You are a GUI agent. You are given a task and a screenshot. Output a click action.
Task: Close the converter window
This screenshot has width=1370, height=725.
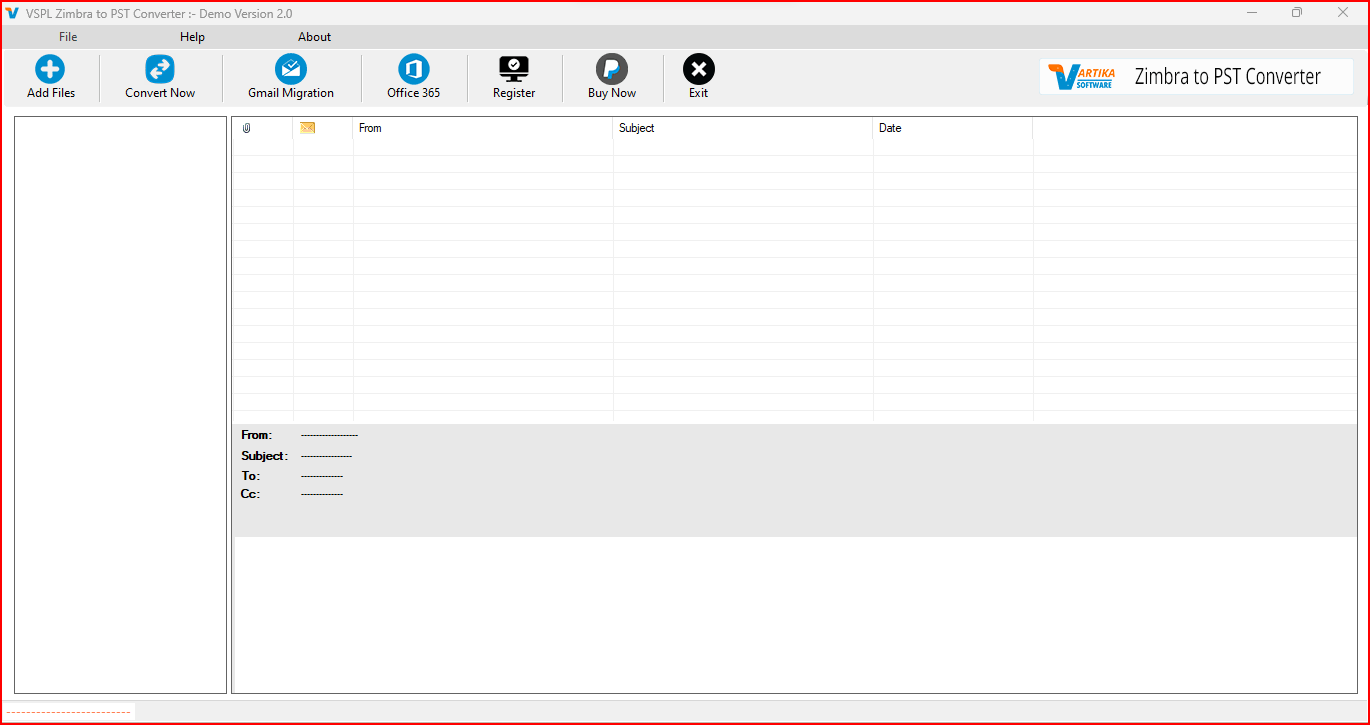point(1343,13)
